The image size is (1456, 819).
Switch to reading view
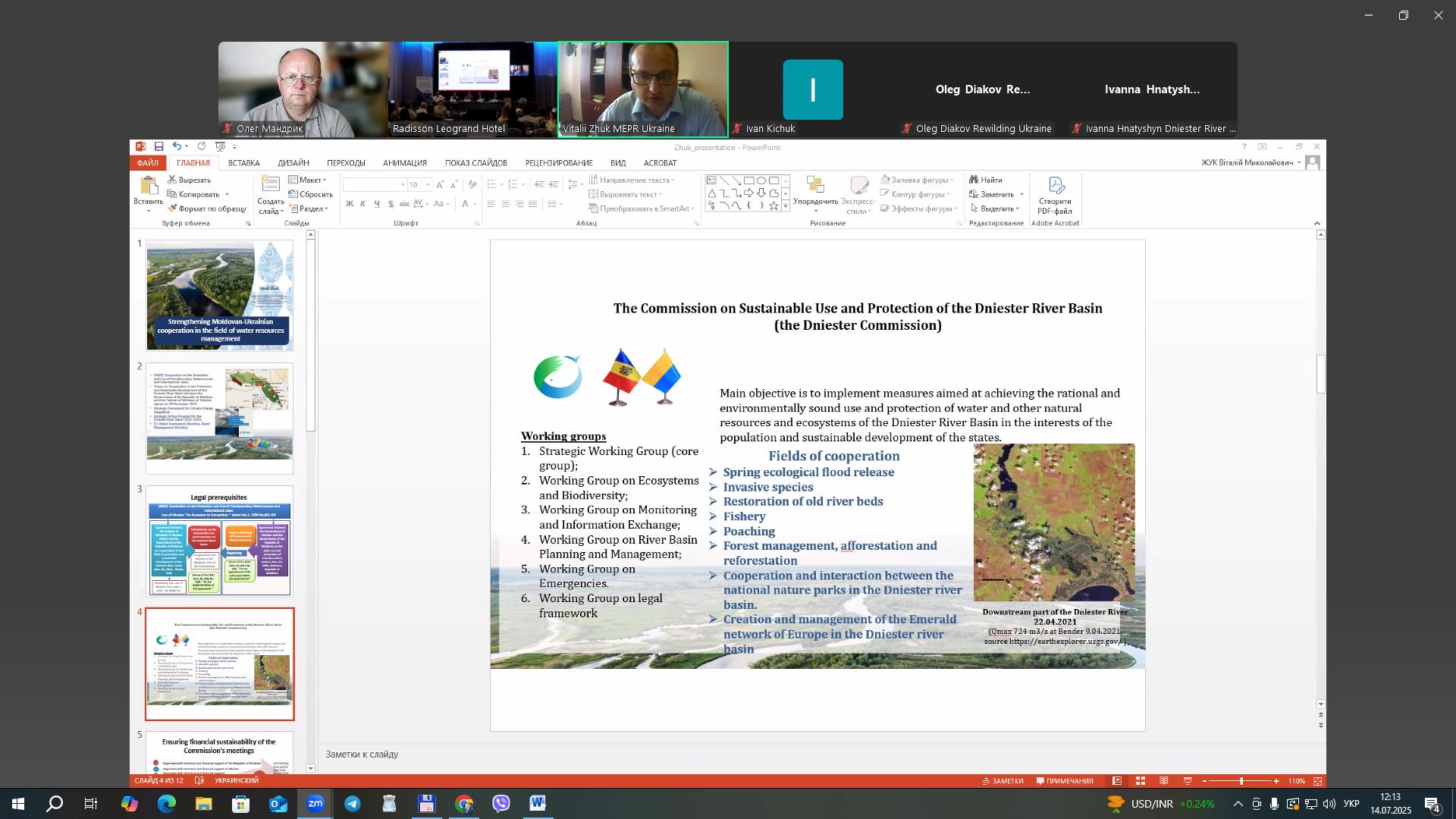1164,781
